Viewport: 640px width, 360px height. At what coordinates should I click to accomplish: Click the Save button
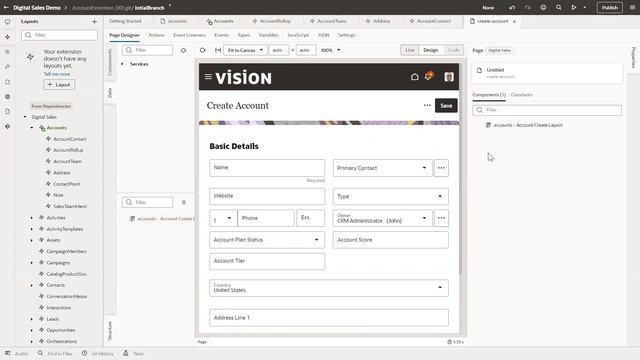(446, 106)
